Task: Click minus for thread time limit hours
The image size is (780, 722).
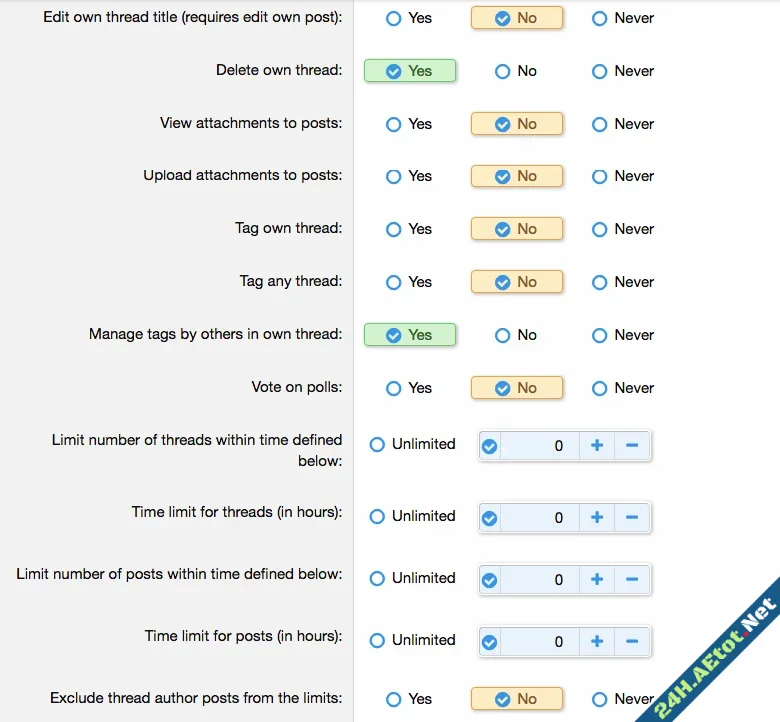Action: 632,518
